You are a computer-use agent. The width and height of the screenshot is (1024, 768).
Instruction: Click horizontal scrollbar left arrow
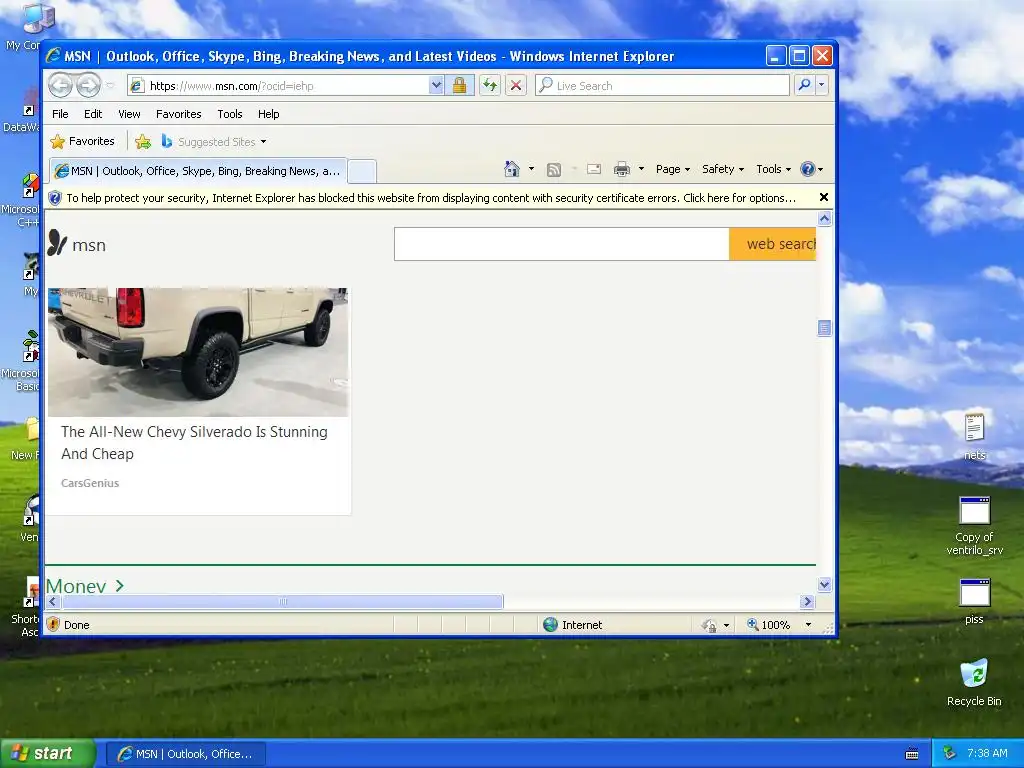(54, 601)
